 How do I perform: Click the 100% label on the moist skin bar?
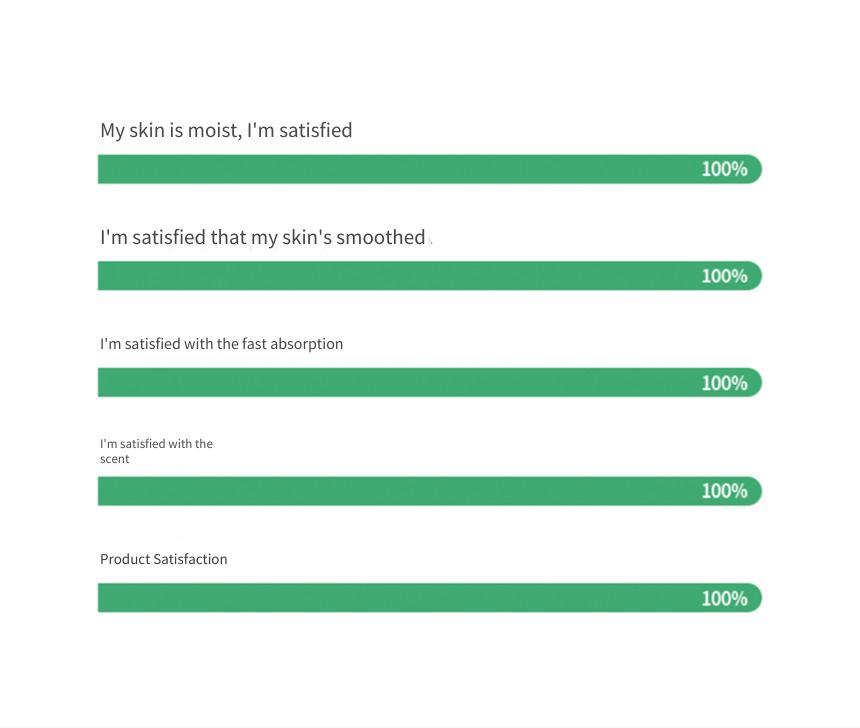click(725, 169)
